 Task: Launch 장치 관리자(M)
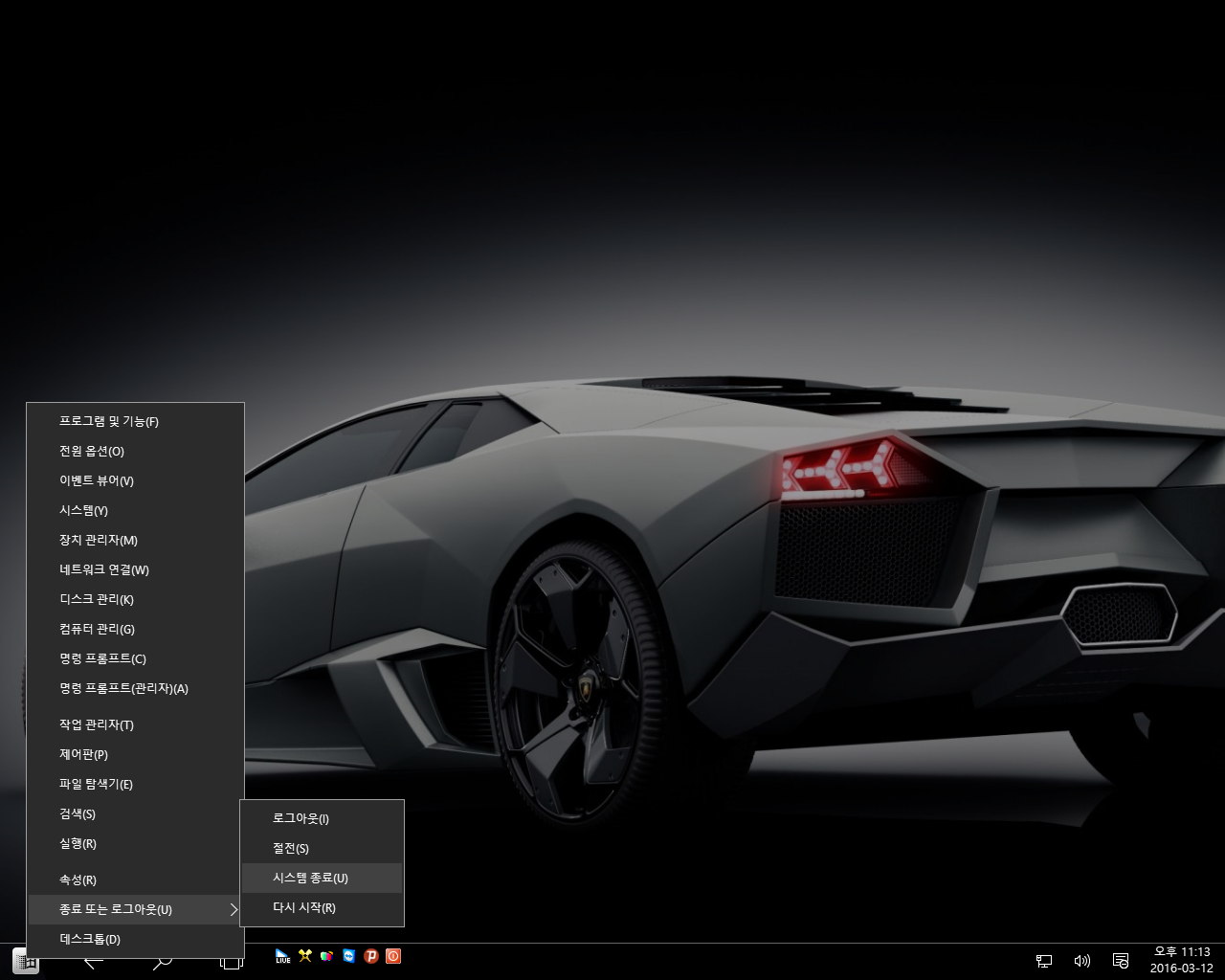[135, 540]
